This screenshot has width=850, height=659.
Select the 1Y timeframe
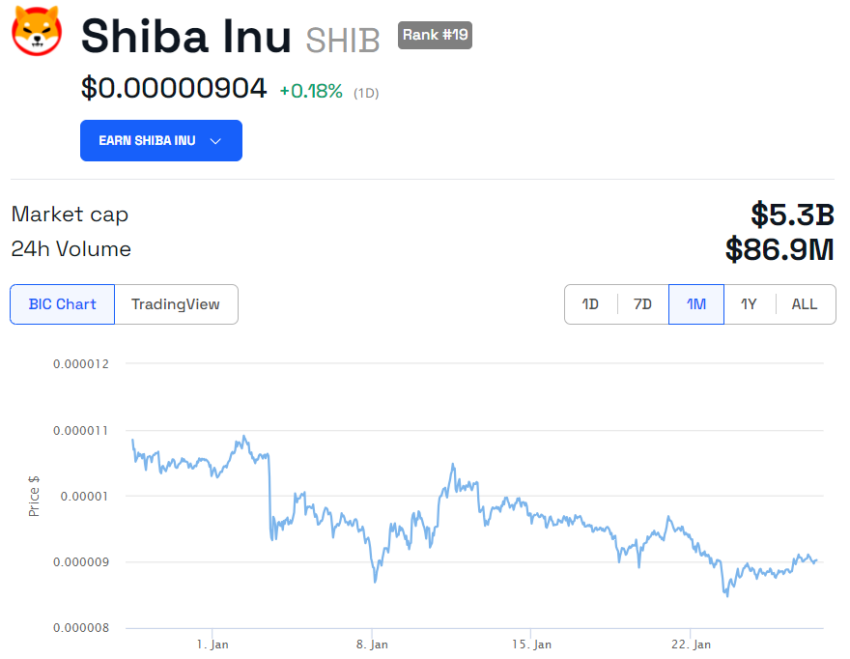coord(749,304)
